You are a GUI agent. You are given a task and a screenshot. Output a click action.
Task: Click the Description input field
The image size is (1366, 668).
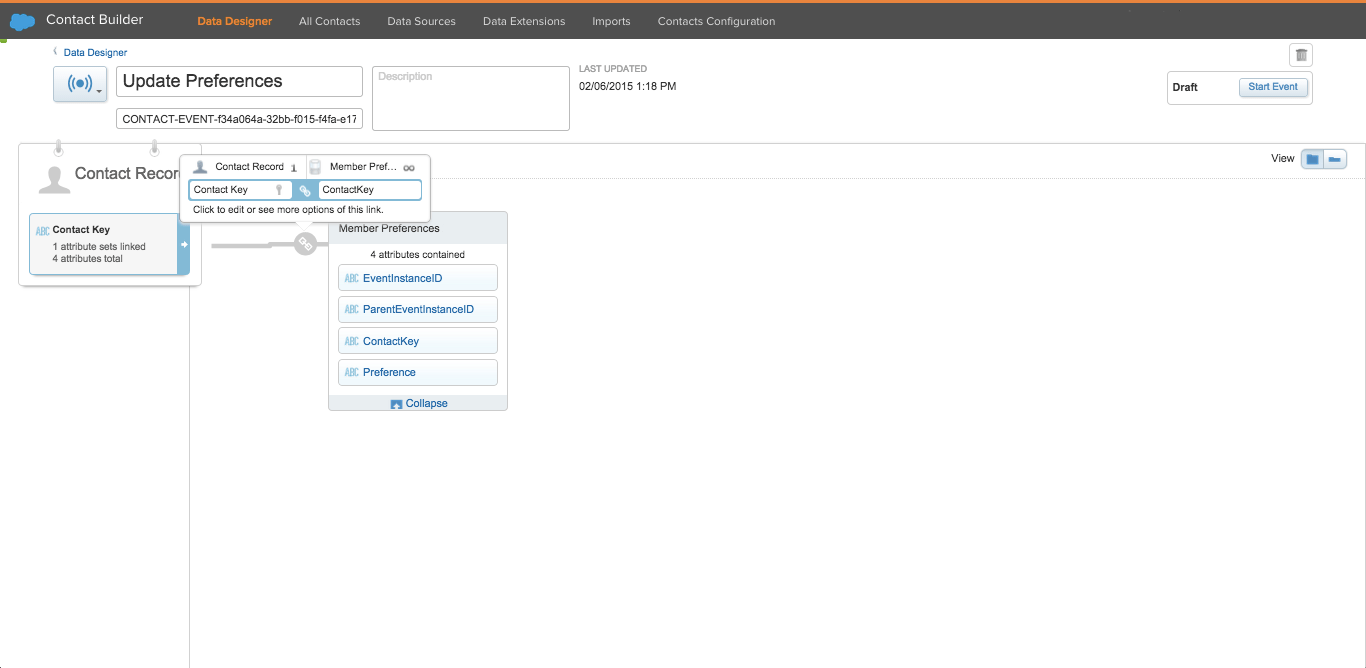click(x=470, y=98)
